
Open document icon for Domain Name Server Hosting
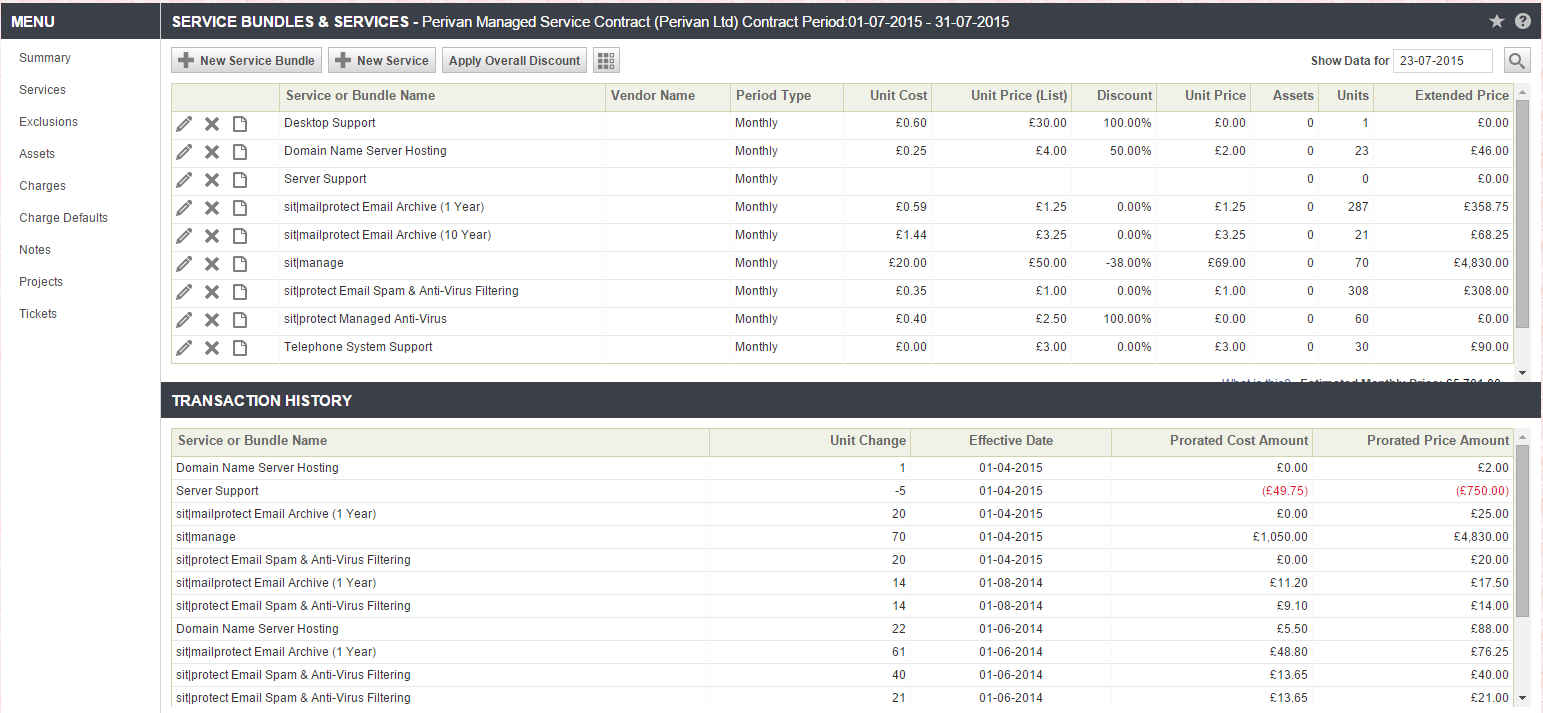pos(240,152)
